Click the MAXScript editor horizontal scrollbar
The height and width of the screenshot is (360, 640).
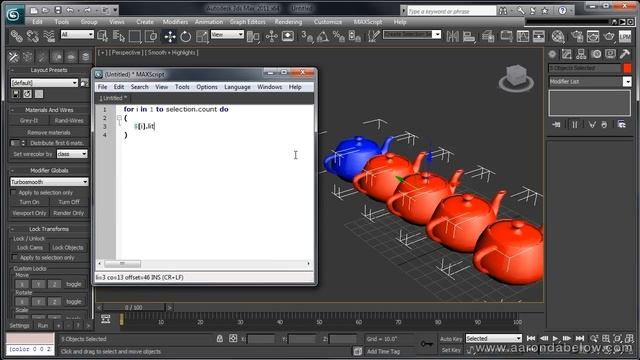[x=204, y=264]
